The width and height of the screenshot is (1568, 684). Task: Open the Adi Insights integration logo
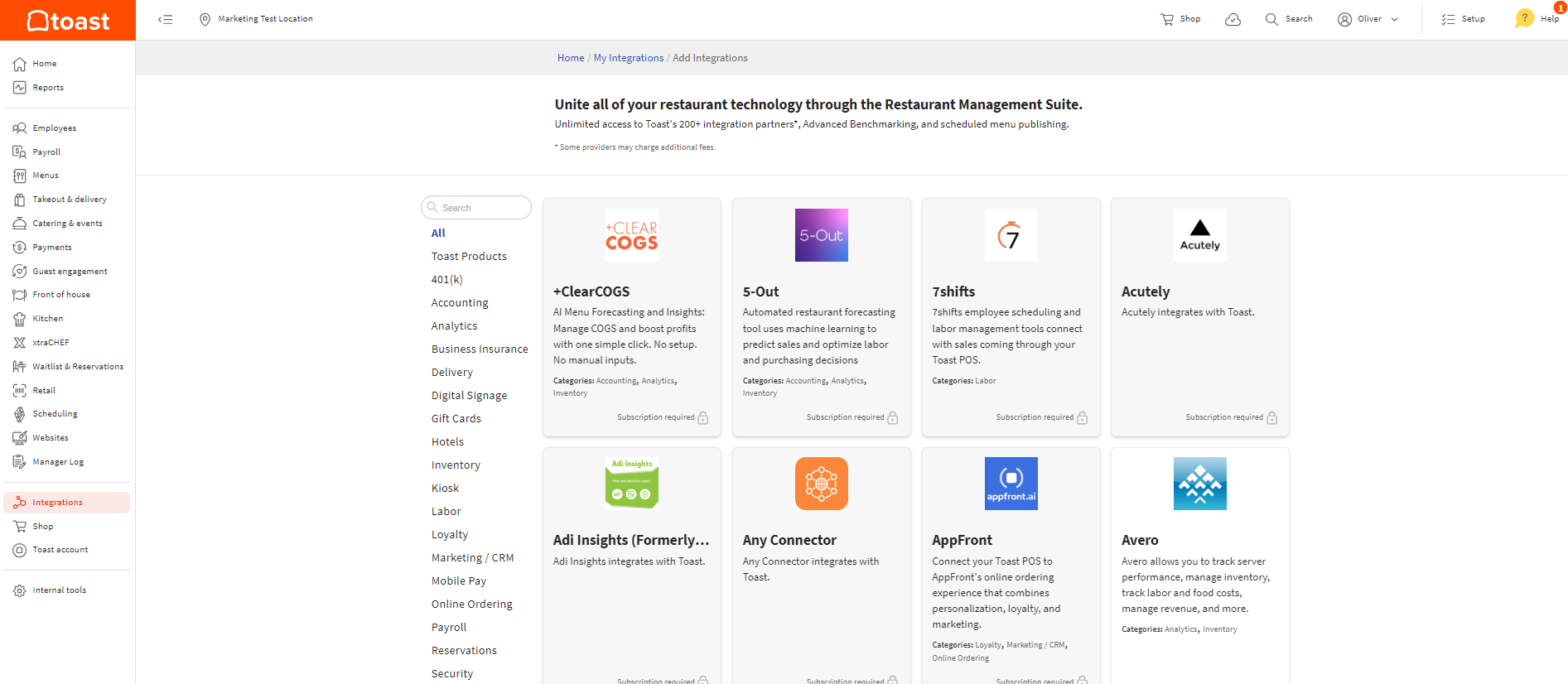click(x=632, y=484)
